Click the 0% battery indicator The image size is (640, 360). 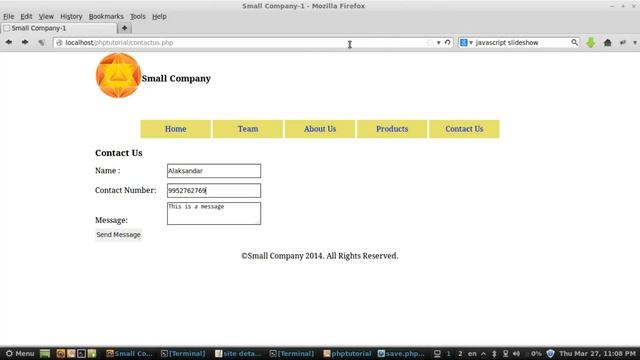pyautogui.click(x=536, y=353)
